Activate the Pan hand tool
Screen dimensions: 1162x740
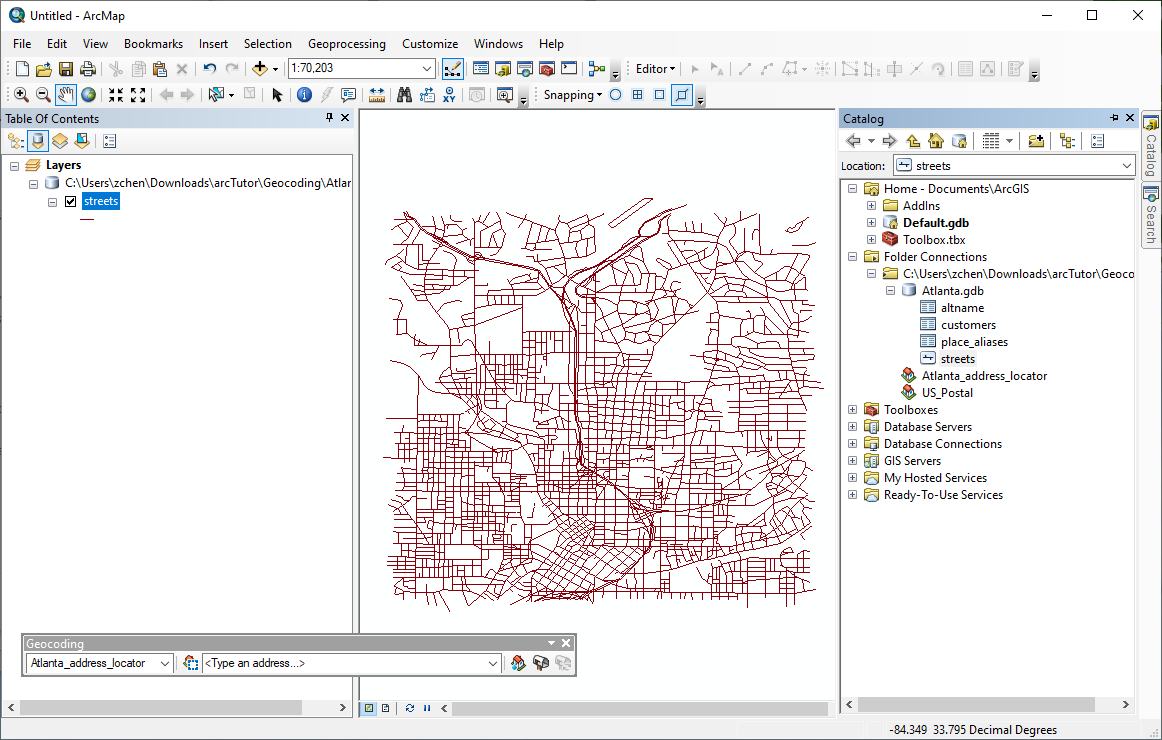tap(66, 95)
